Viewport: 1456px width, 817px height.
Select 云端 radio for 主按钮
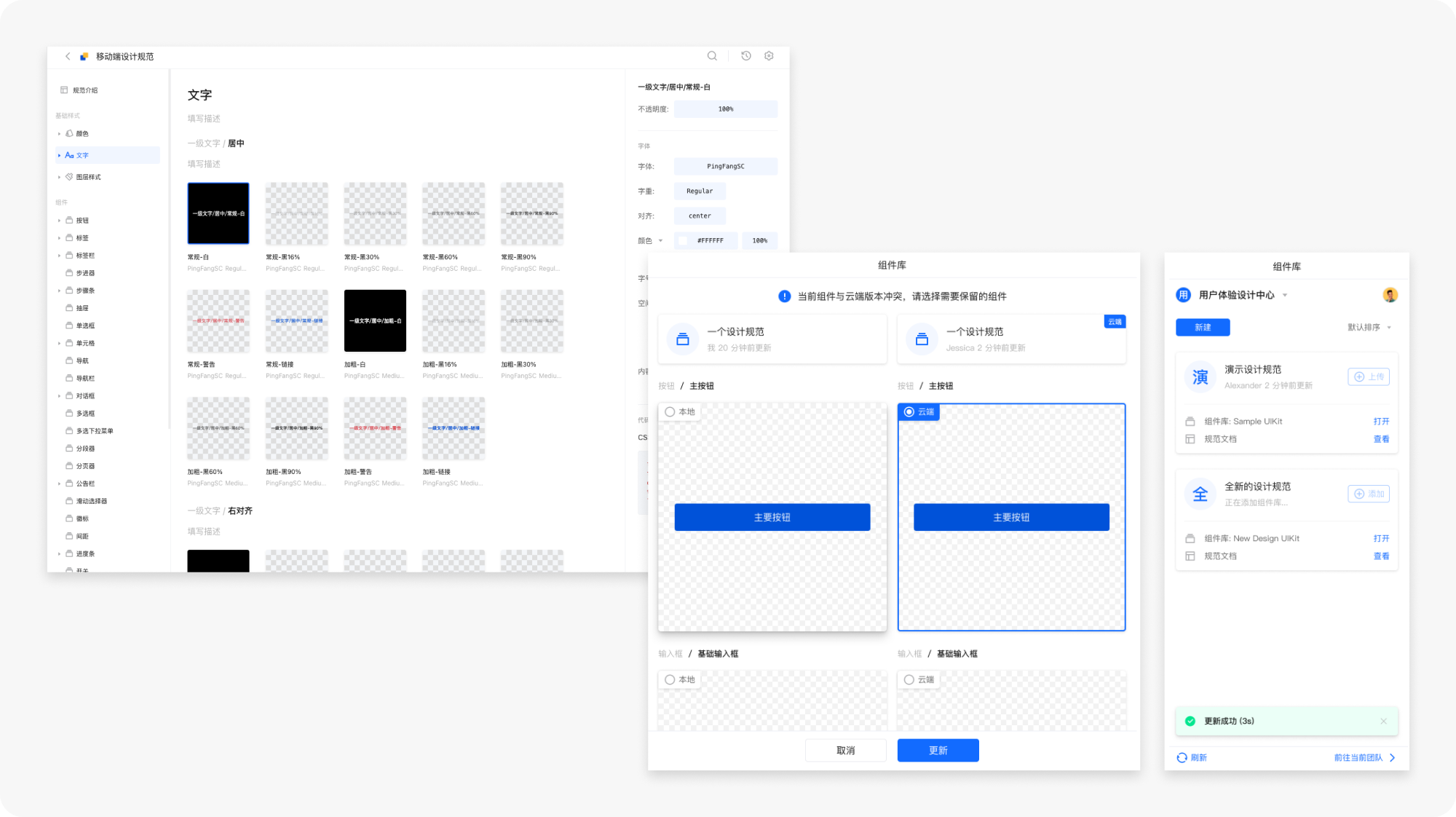pos(909,412)
